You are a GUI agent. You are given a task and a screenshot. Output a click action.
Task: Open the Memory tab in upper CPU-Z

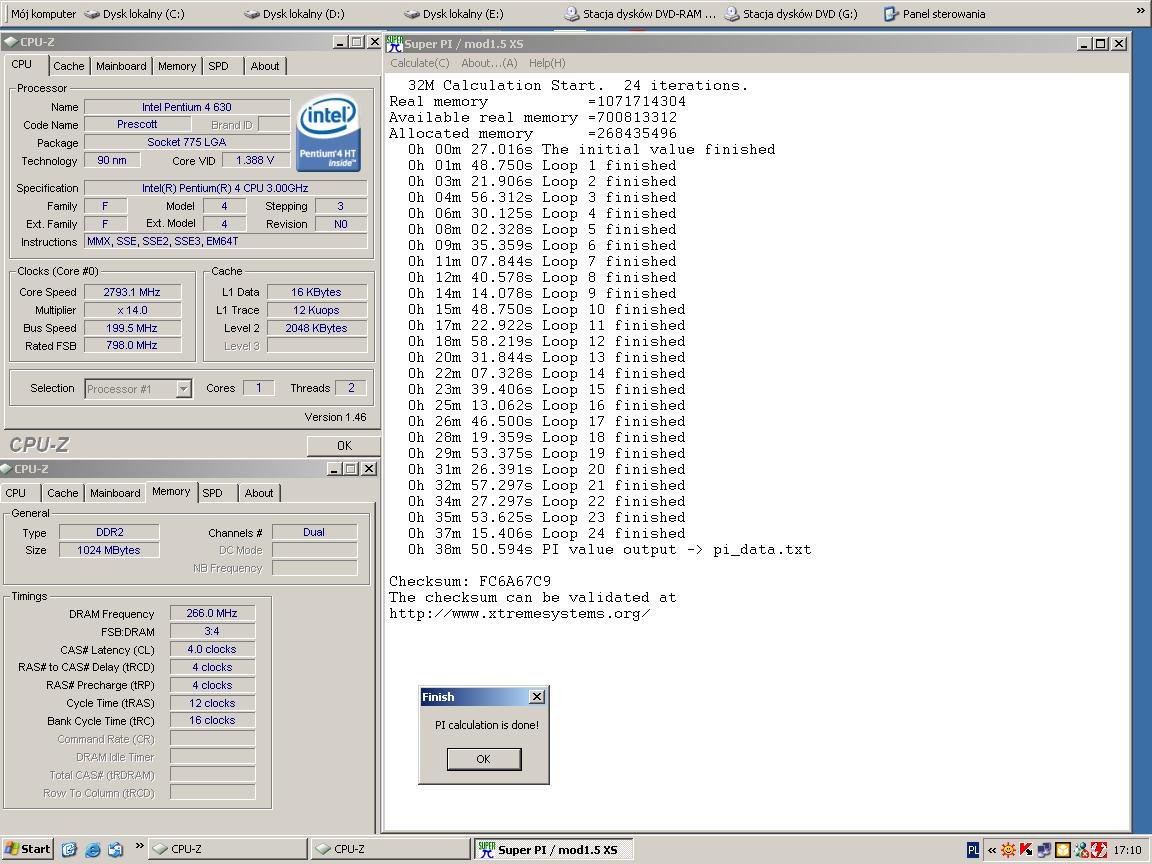pyautogui.click(x=177, y=66)
